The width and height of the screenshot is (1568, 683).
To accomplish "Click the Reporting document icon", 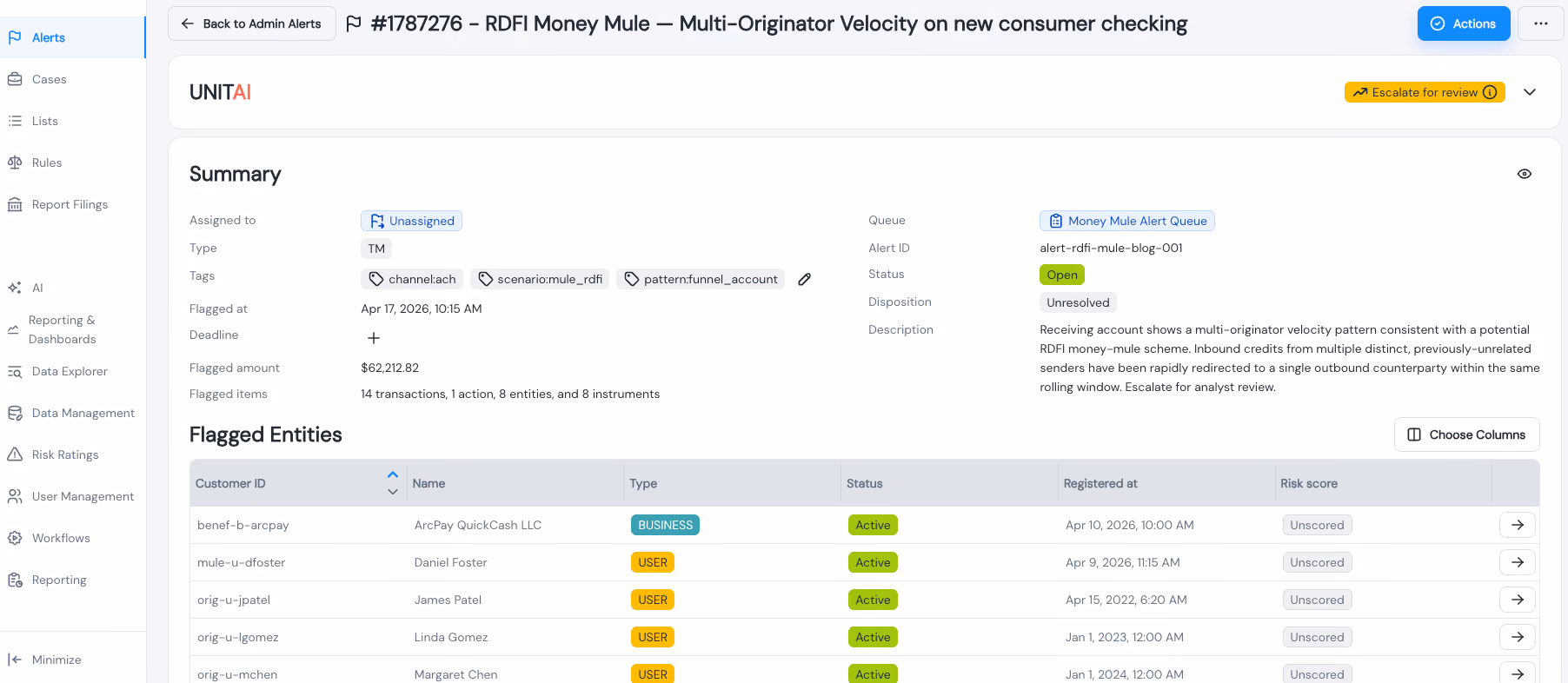I will pyautogui.click(x=15, y=580).
